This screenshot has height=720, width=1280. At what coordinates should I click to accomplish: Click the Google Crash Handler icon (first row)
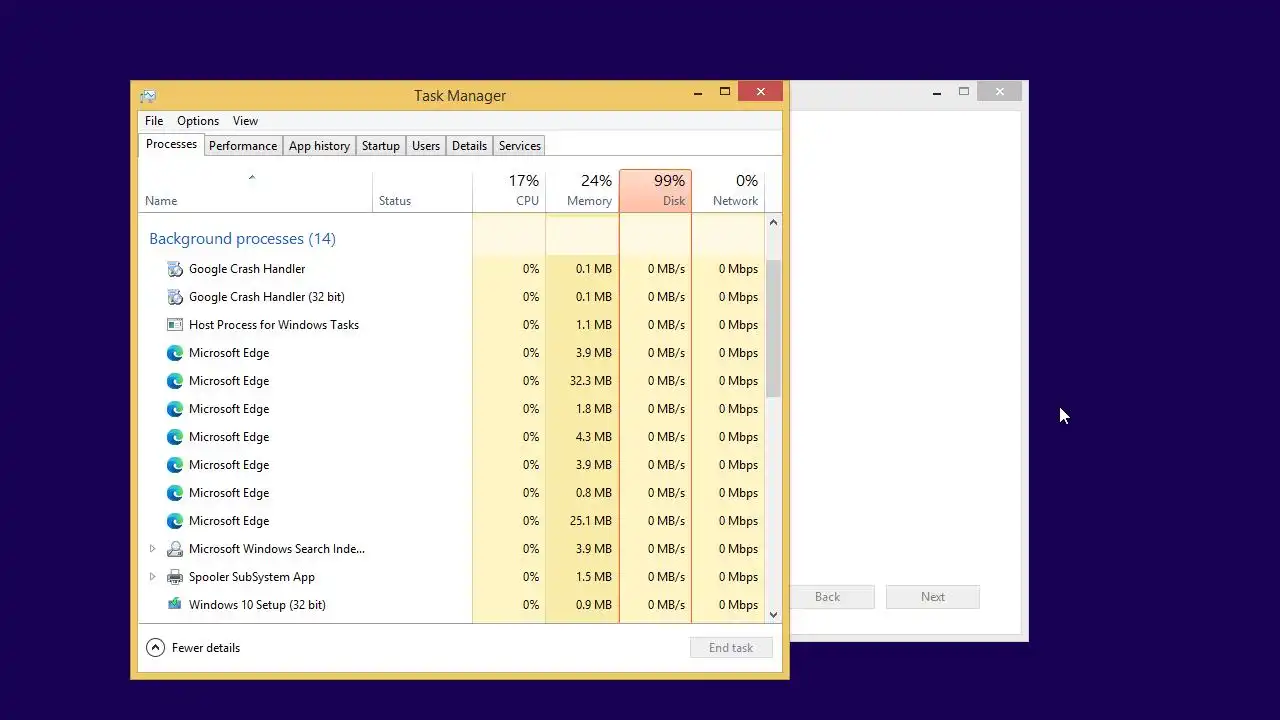(175, 269)
